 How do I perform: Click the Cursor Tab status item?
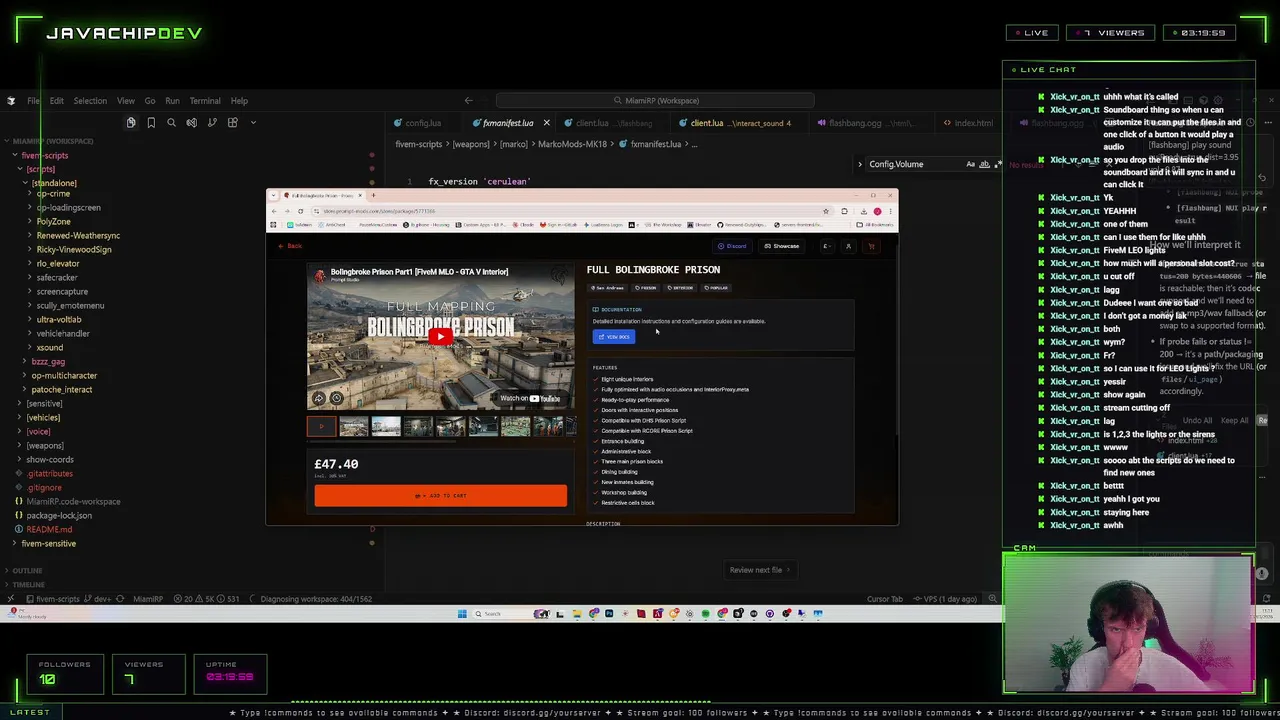click(884, 599)
